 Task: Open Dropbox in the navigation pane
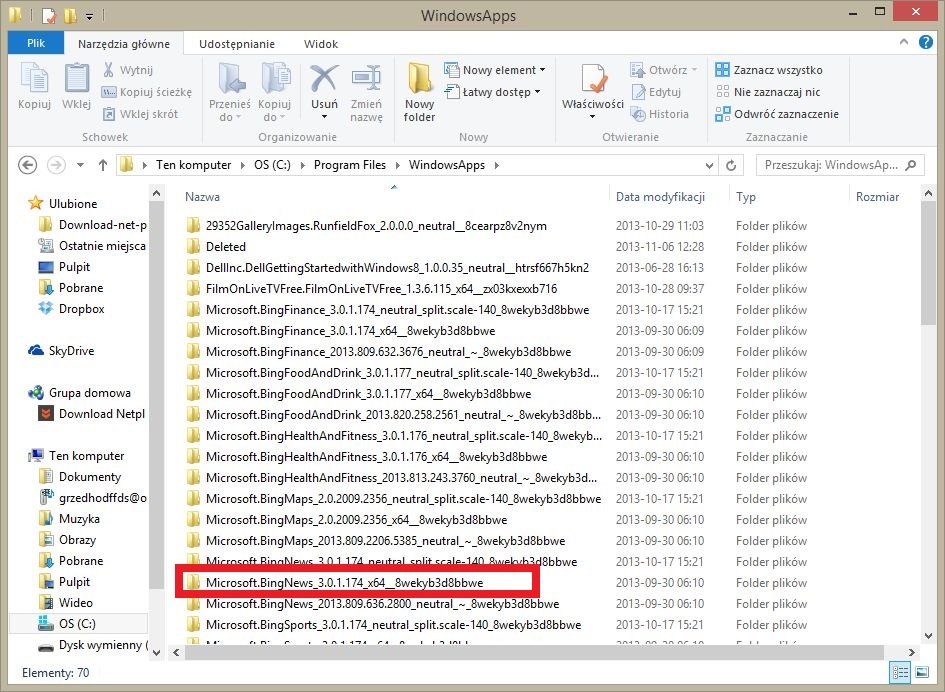tap(71, 309)
